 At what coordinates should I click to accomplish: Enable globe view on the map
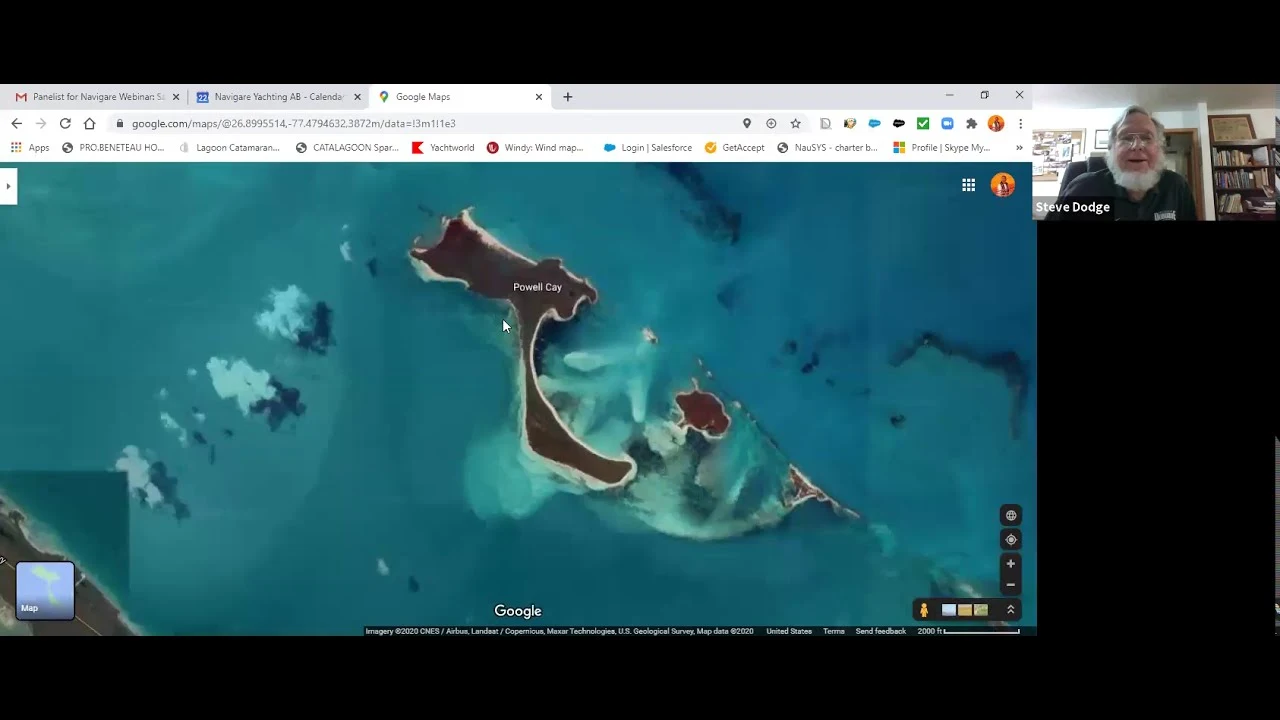(1010, 516)
